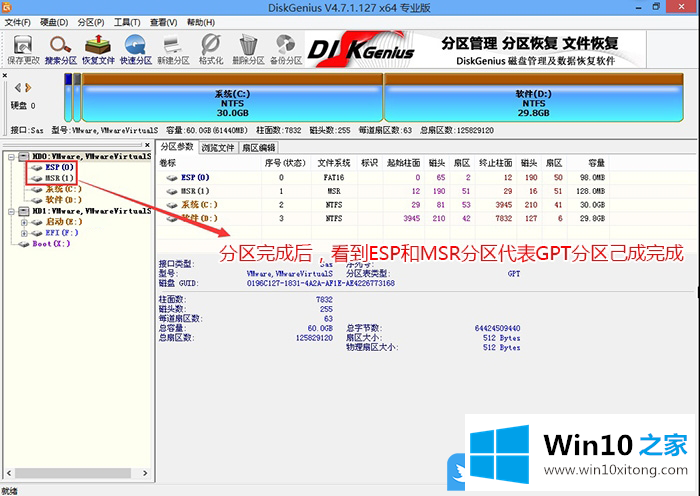Open the 查看(V) menu

163,22
